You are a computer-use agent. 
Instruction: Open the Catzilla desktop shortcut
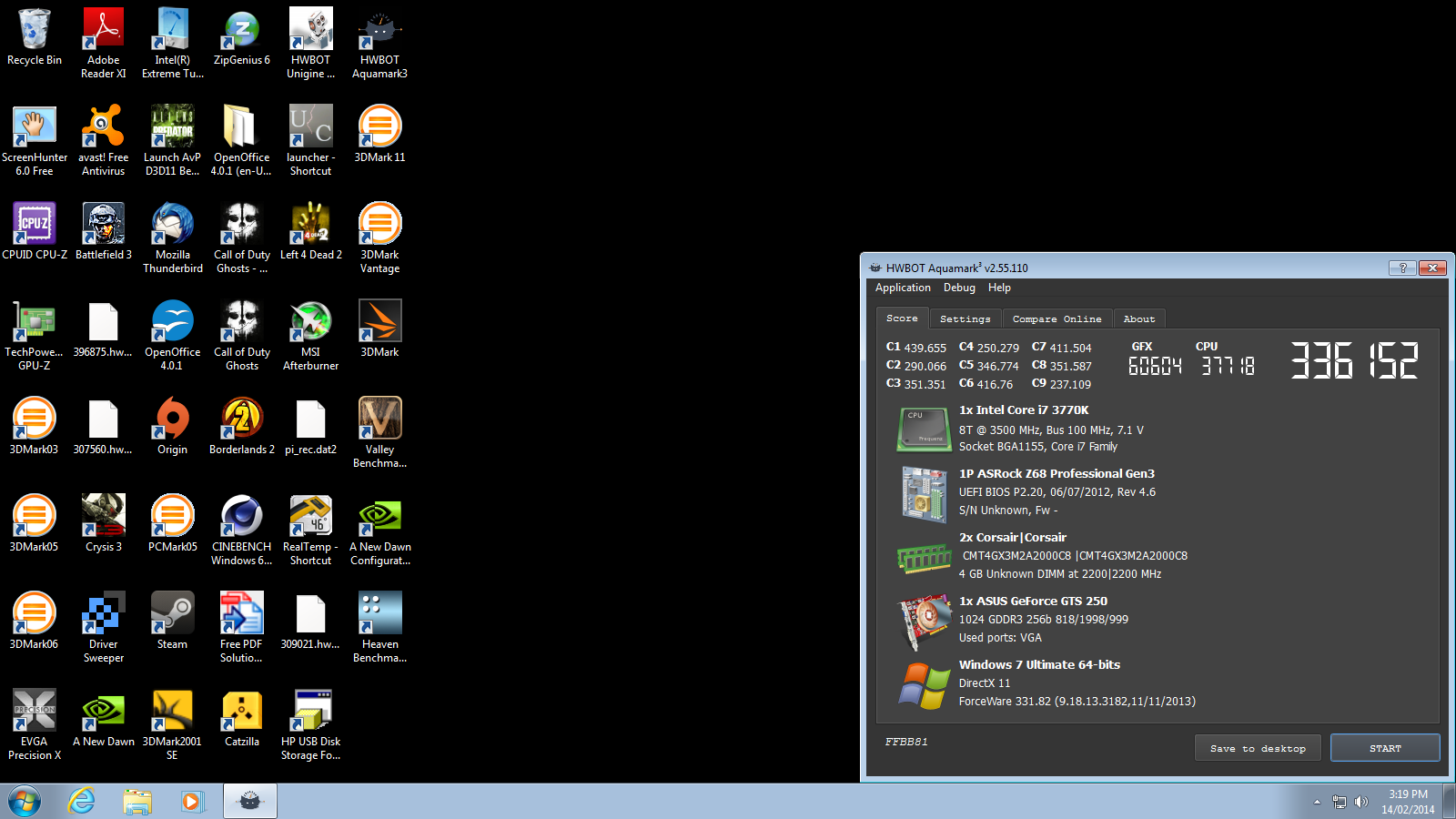pos(241,719)
